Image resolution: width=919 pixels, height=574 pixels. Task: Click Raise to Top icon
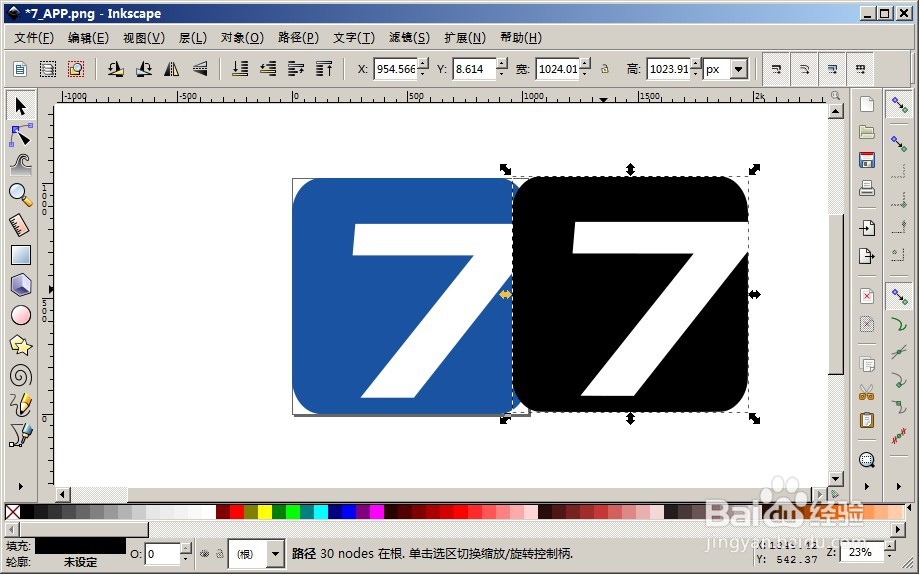coord(324,69)
